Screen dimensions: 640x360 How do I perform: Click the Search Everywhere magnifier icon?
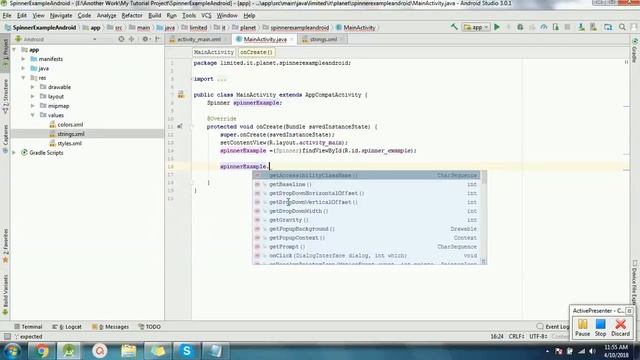point(622,27)
